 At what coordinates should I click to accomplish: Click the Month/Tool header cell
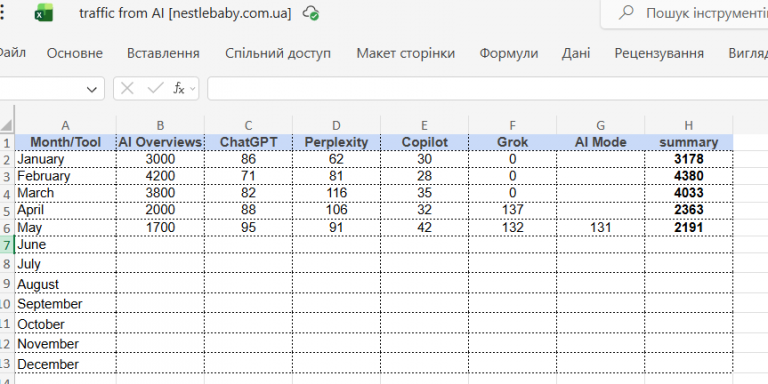(x=66, y=143)
